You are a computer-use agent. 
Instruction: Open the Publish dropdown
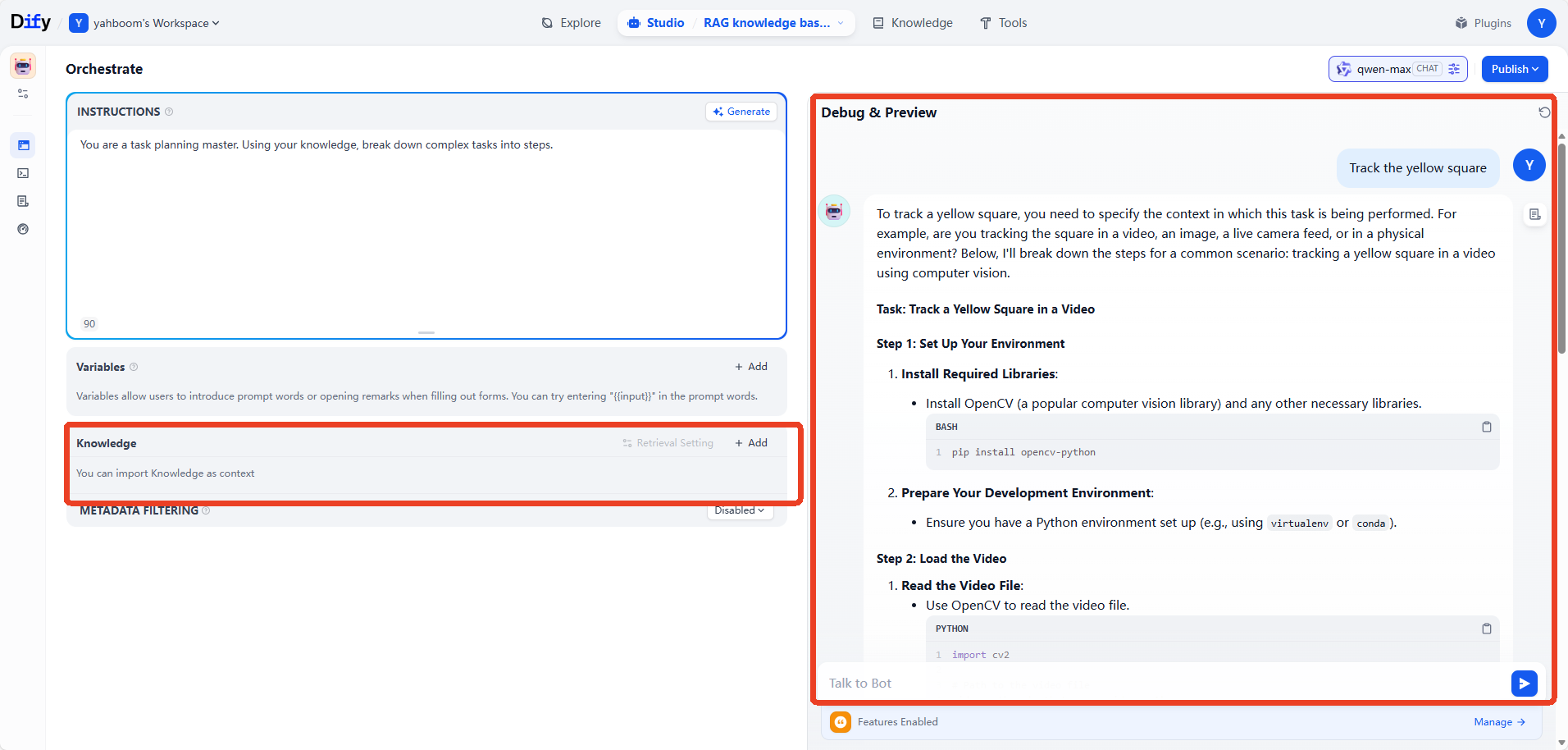pos(1515,69)
